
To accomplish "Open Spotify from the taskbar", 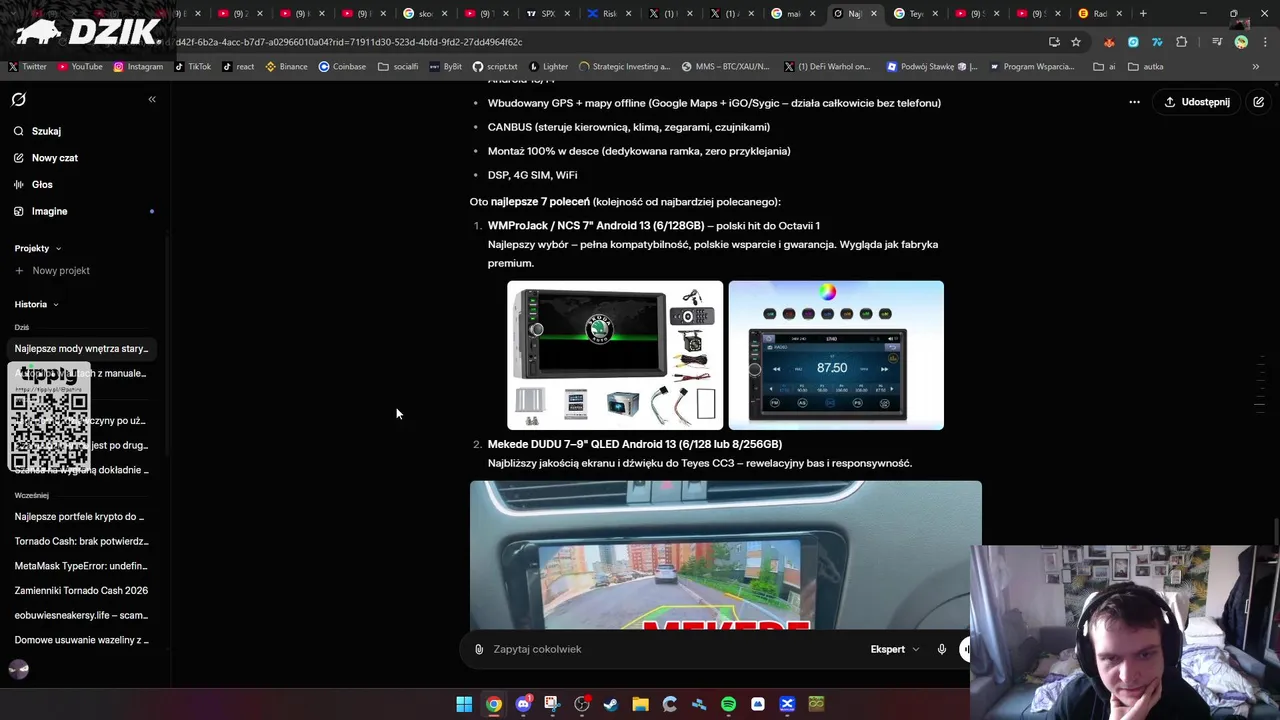I will [x=728, y=704].
